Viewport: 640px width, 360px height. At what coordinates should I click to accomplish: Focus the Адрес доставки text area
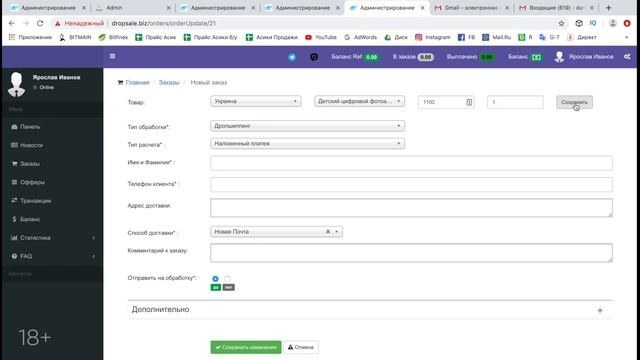[x=411, y=208]
